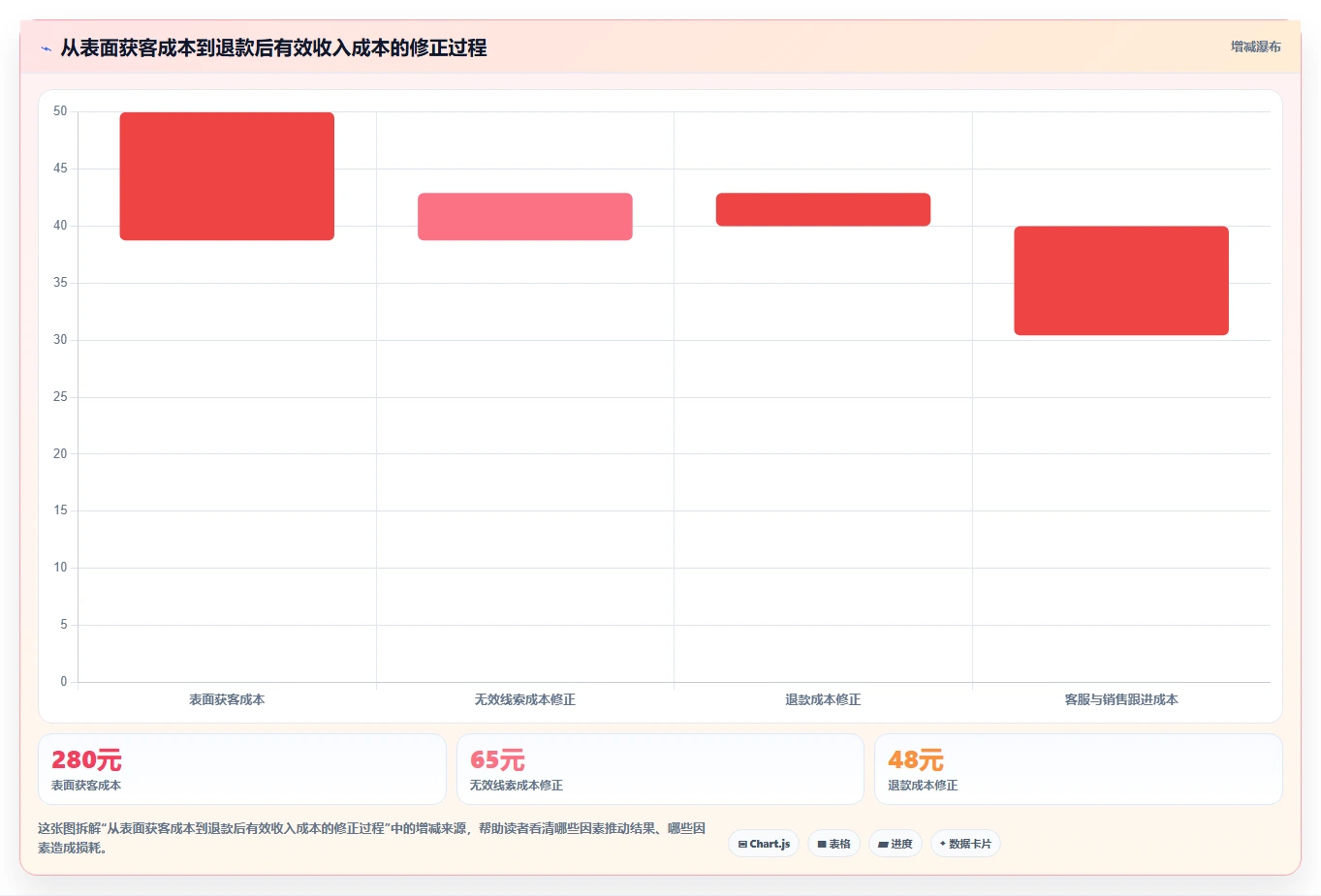Click the y-axis value 20
Image resolution: width=1321 pixels, height=896 pixels.
[60, 453]
